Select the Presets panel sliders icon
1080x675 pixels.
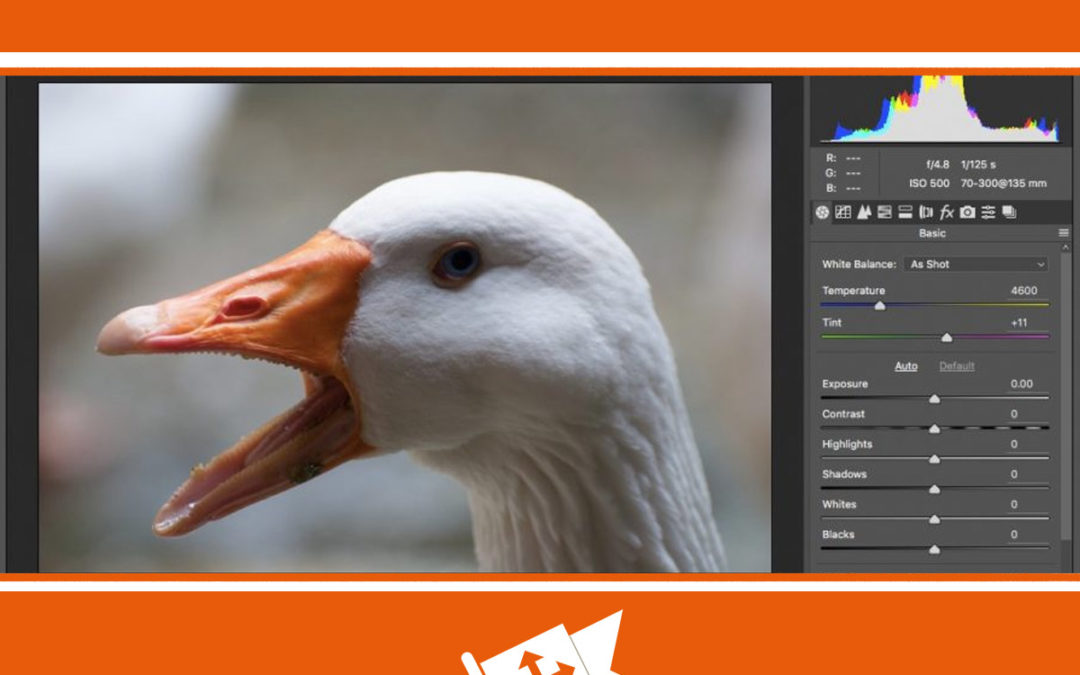click(x=989, y=213)
